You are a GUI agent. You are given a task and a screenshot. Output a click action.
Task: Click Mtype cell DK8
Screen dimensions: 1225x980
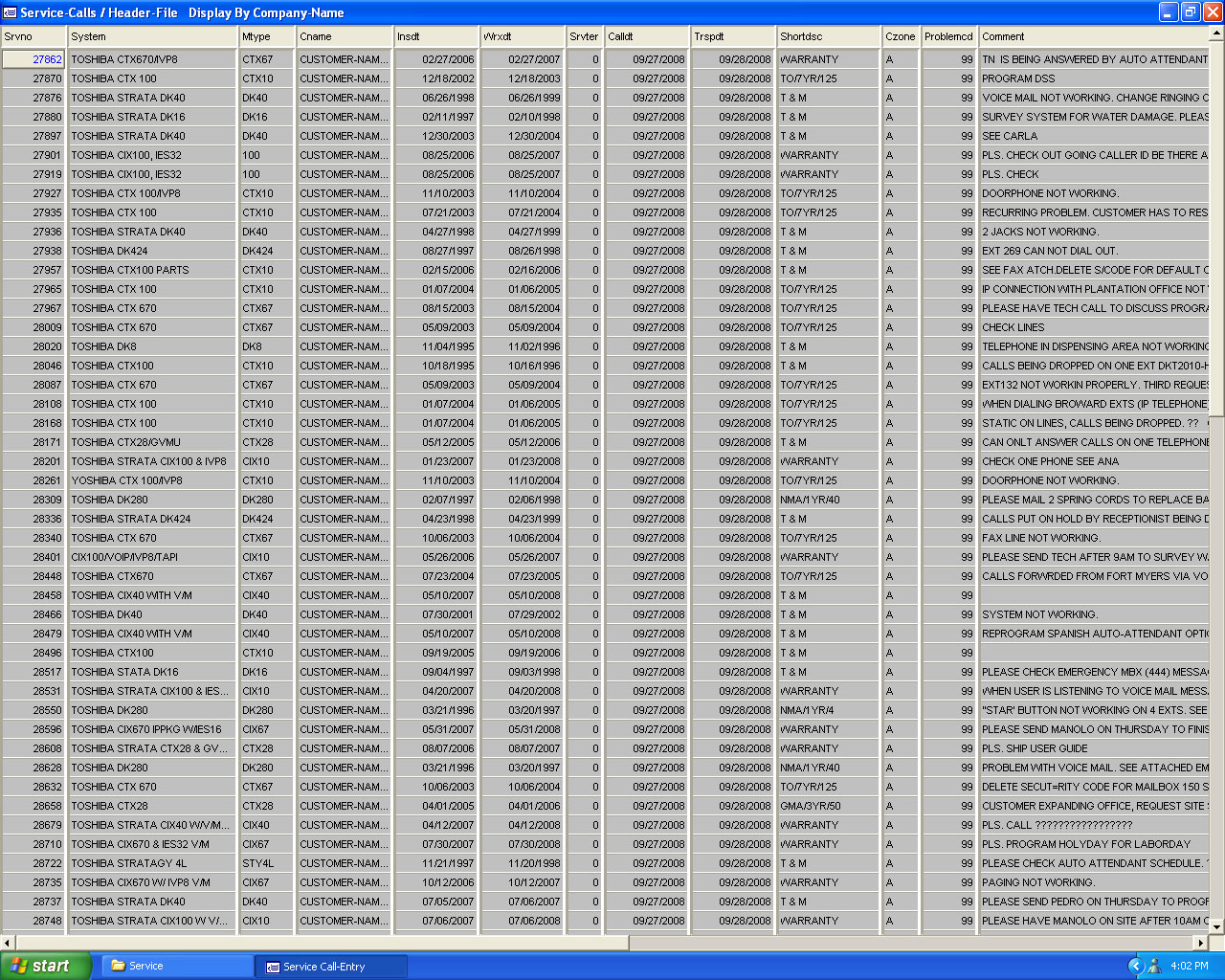coord(268,346)
